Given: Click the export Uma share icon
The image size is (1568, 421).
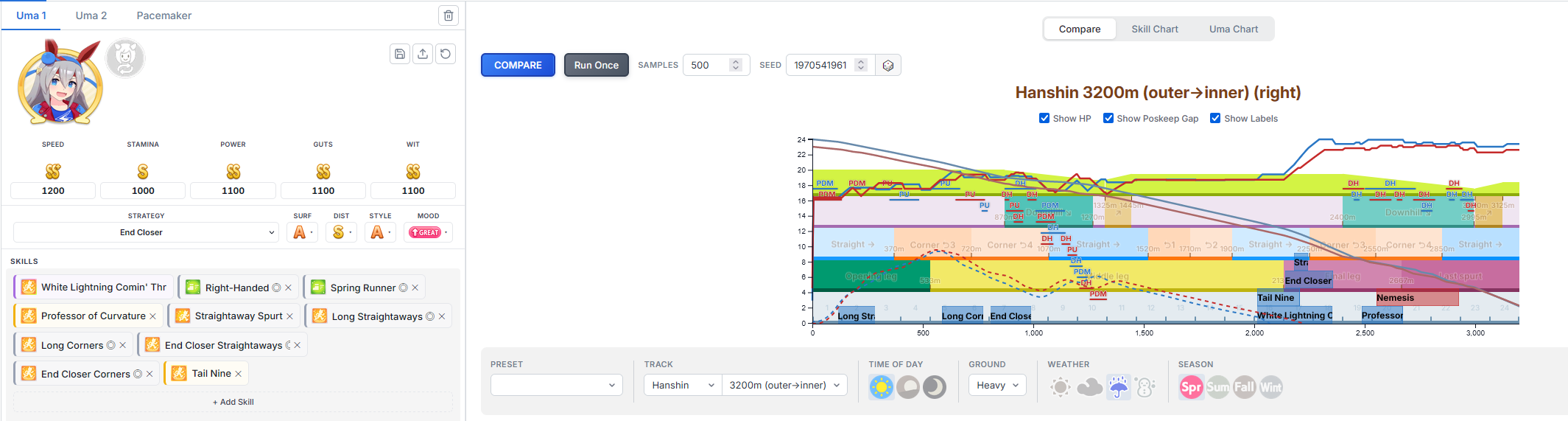Looking at the screenshot, I should 423,54.
